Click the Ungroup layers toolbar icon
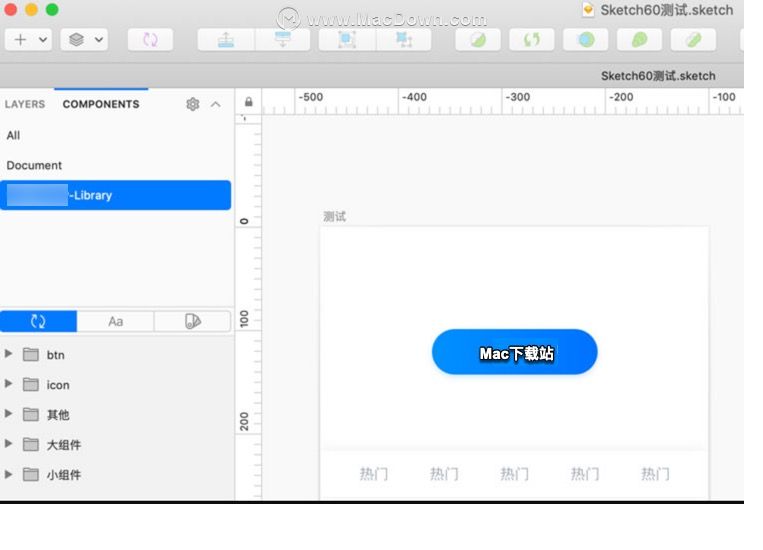Screen dimensions: 763x550 (403, 39)
